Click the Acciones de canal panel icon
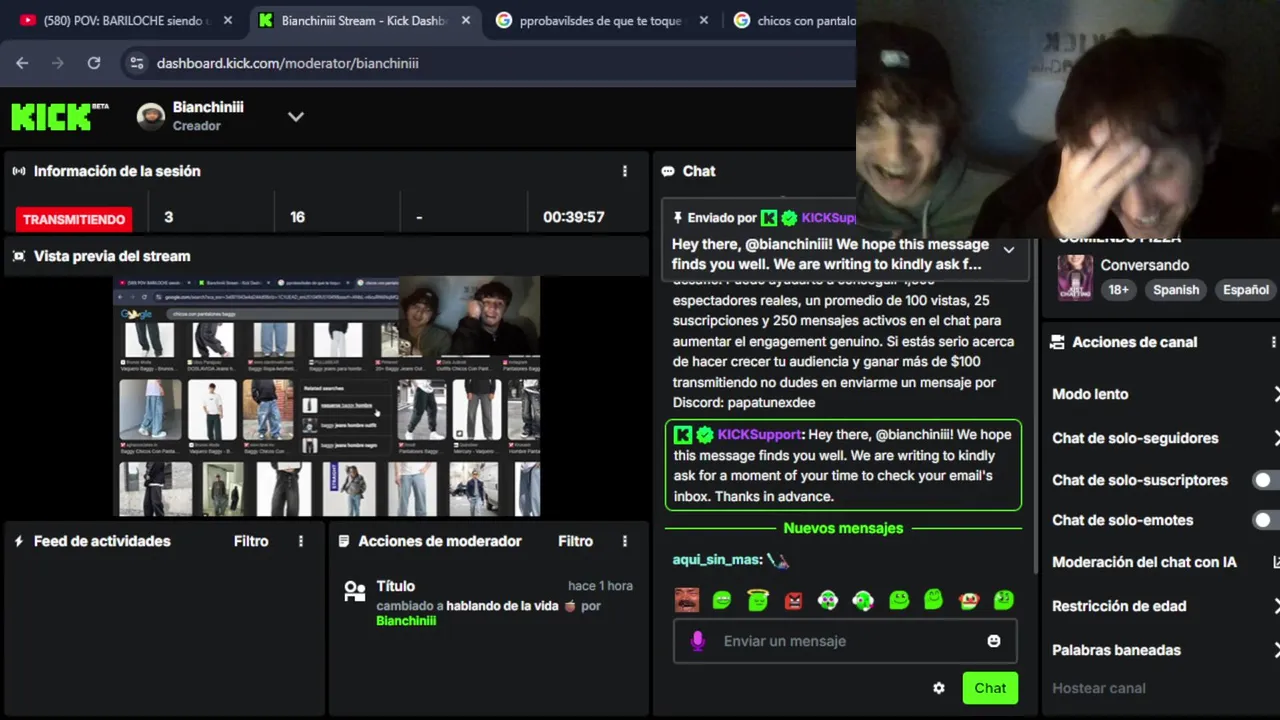Screen dimensions: 1280x720 click(x=1057, y=342)
